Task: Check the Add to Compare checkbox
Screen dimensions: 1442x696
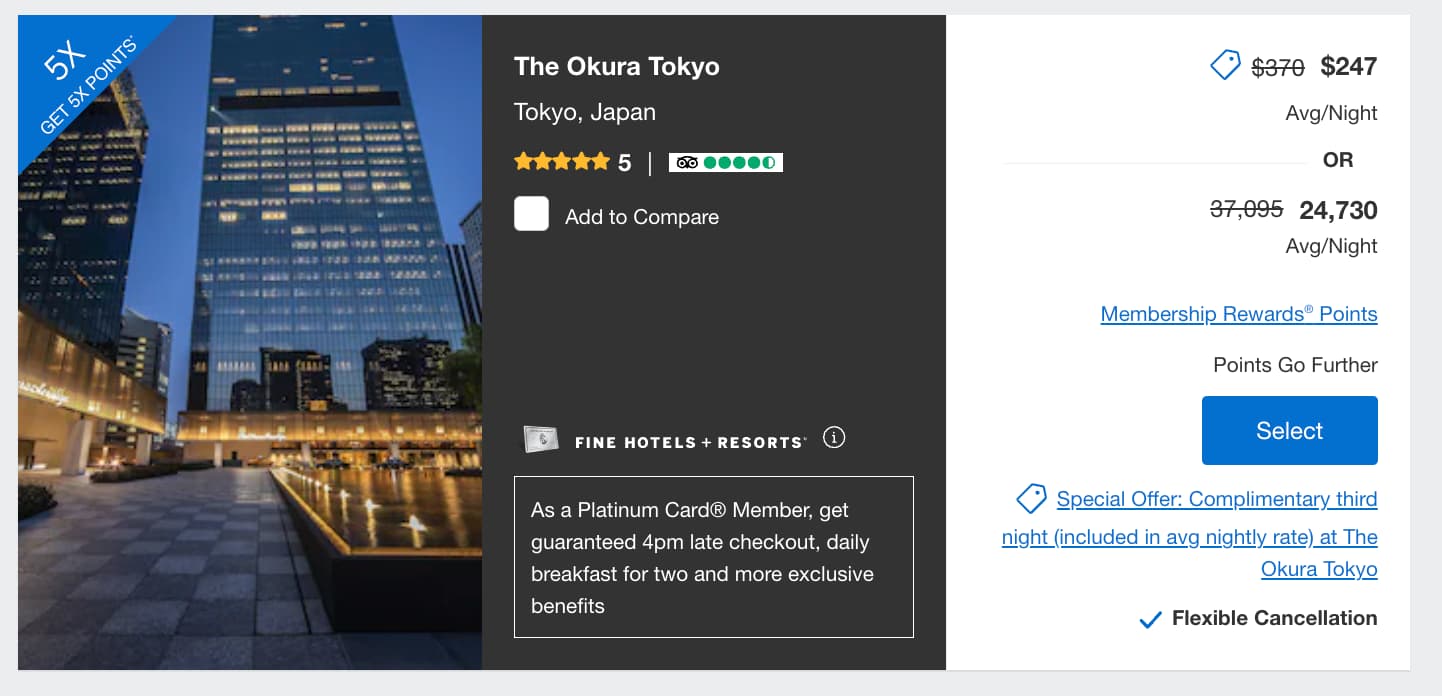Action: (531, 214)
